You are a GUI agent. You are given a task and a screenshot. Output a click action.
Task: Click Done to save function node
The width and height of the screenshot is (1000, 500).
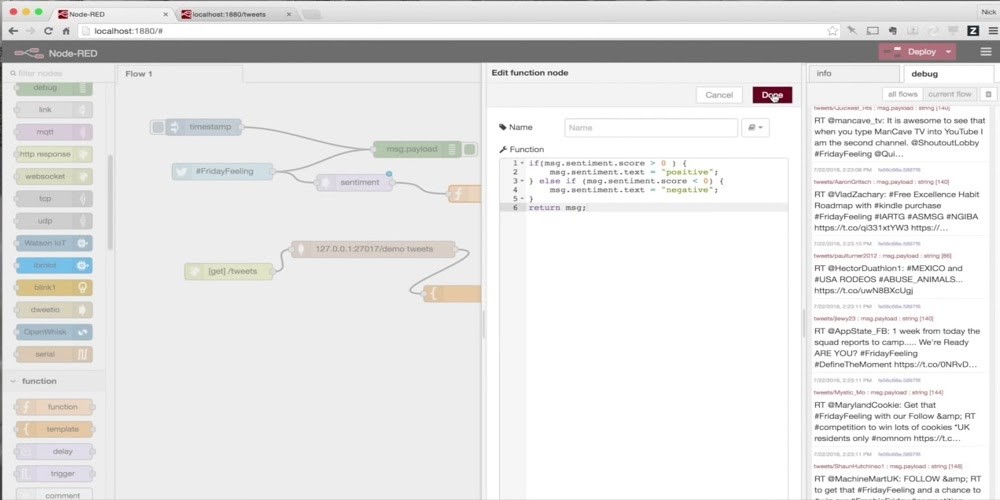pos(772,95)
